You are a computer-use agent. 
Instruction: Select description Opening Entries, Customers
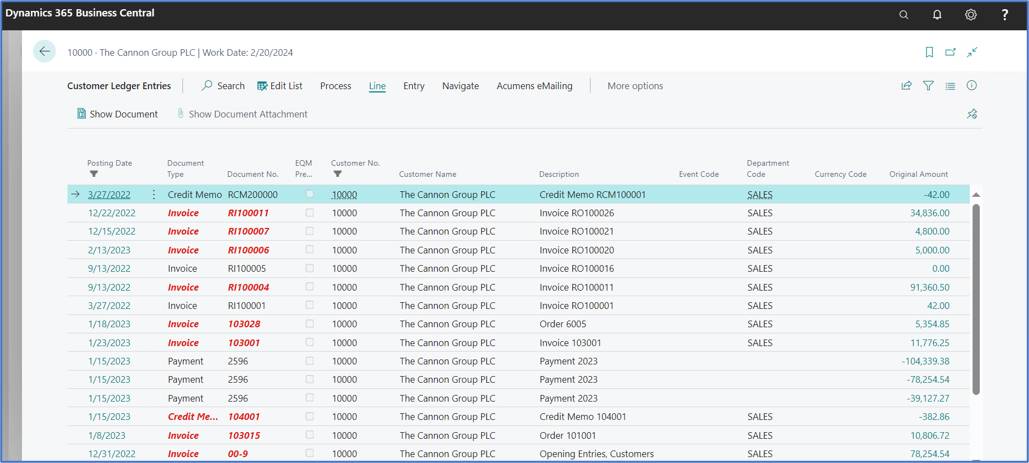[x=597, y=454]
